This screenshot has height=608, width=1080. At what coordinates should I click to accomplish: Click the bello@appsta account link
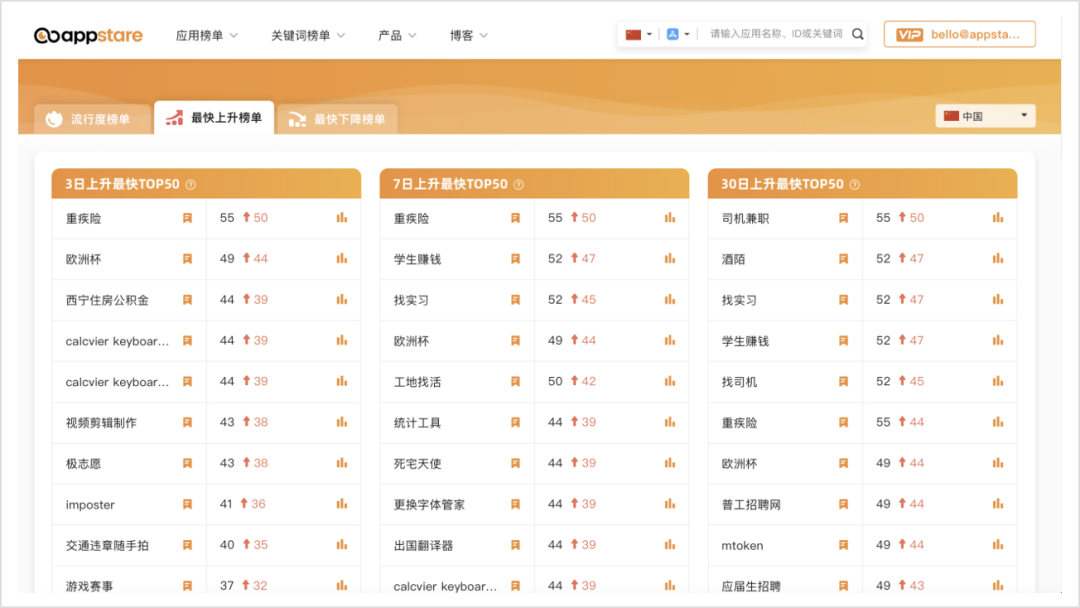[x=975, y=34]
